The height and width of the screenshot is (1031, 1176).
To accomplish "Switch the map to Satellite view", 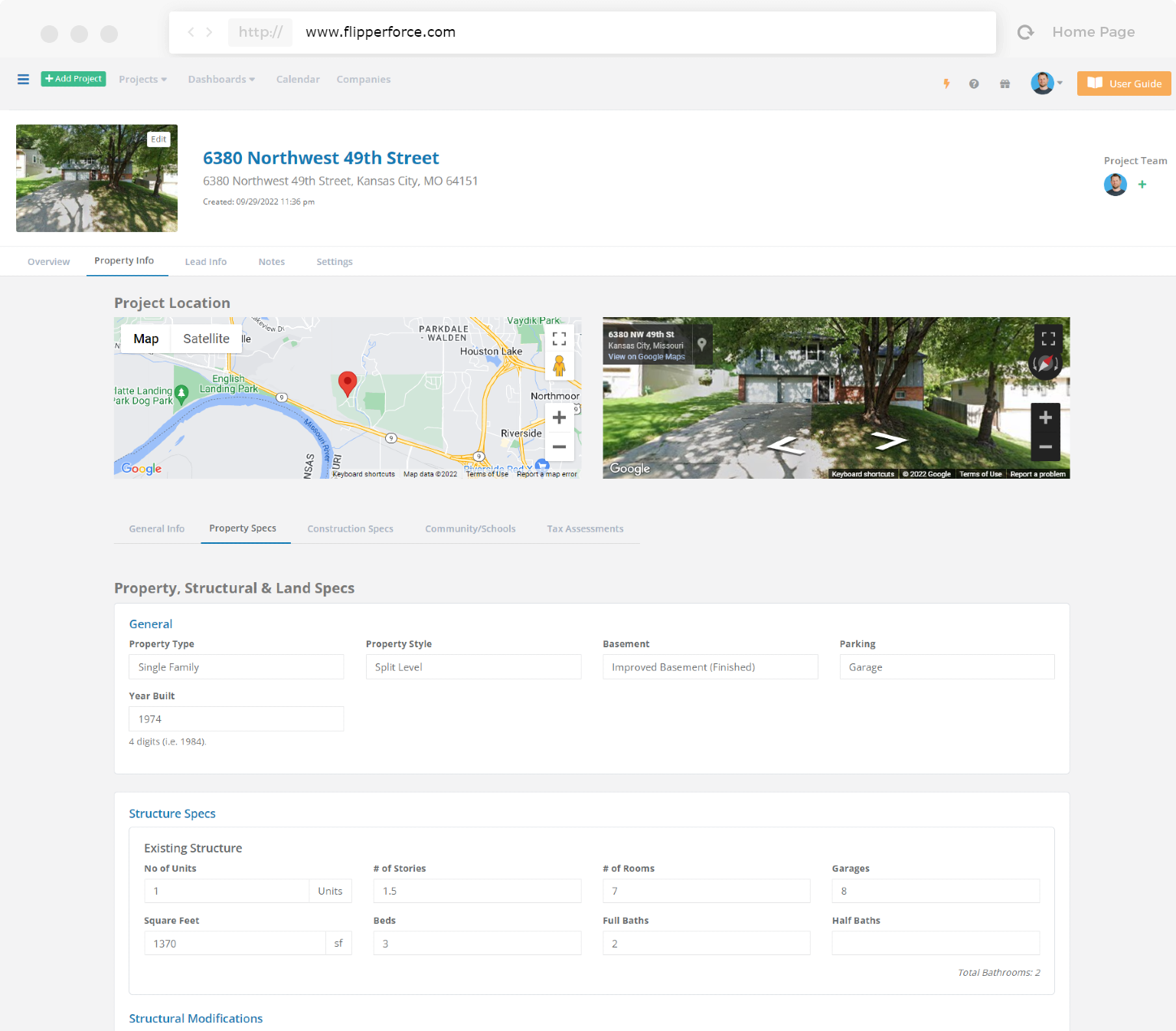I will [x=205, y=338].
